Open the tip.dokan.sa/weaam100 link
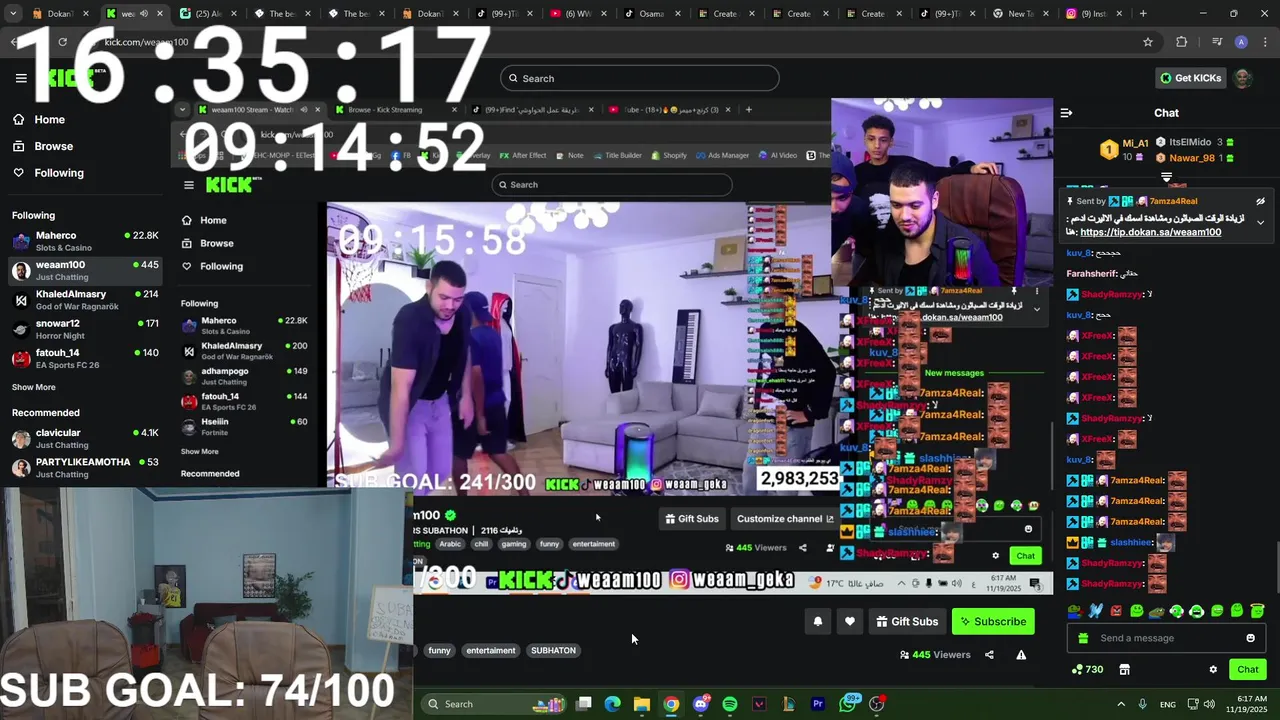This screenshot has width=1280, height=720. [x=1150, y=232]
